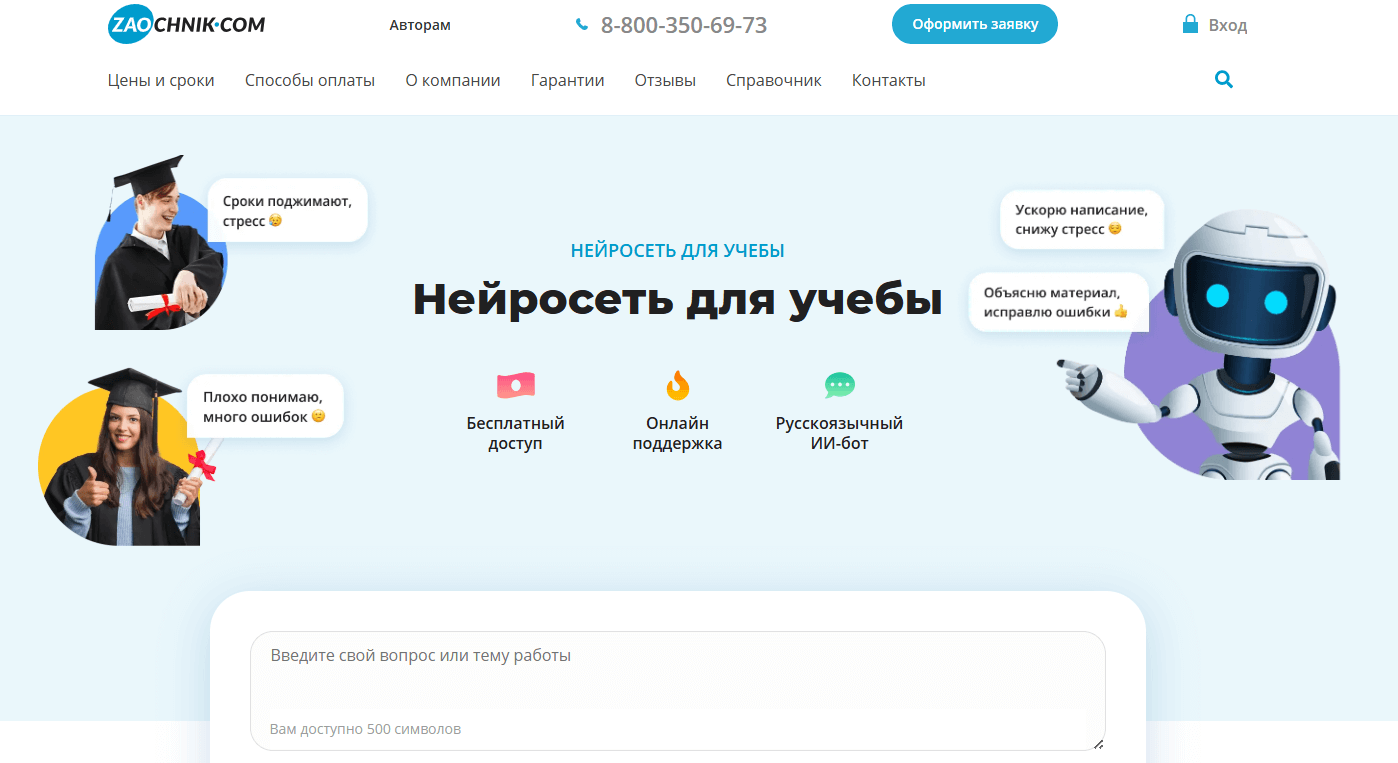
Task: Open the Справочник page
Action: point(774,80)
